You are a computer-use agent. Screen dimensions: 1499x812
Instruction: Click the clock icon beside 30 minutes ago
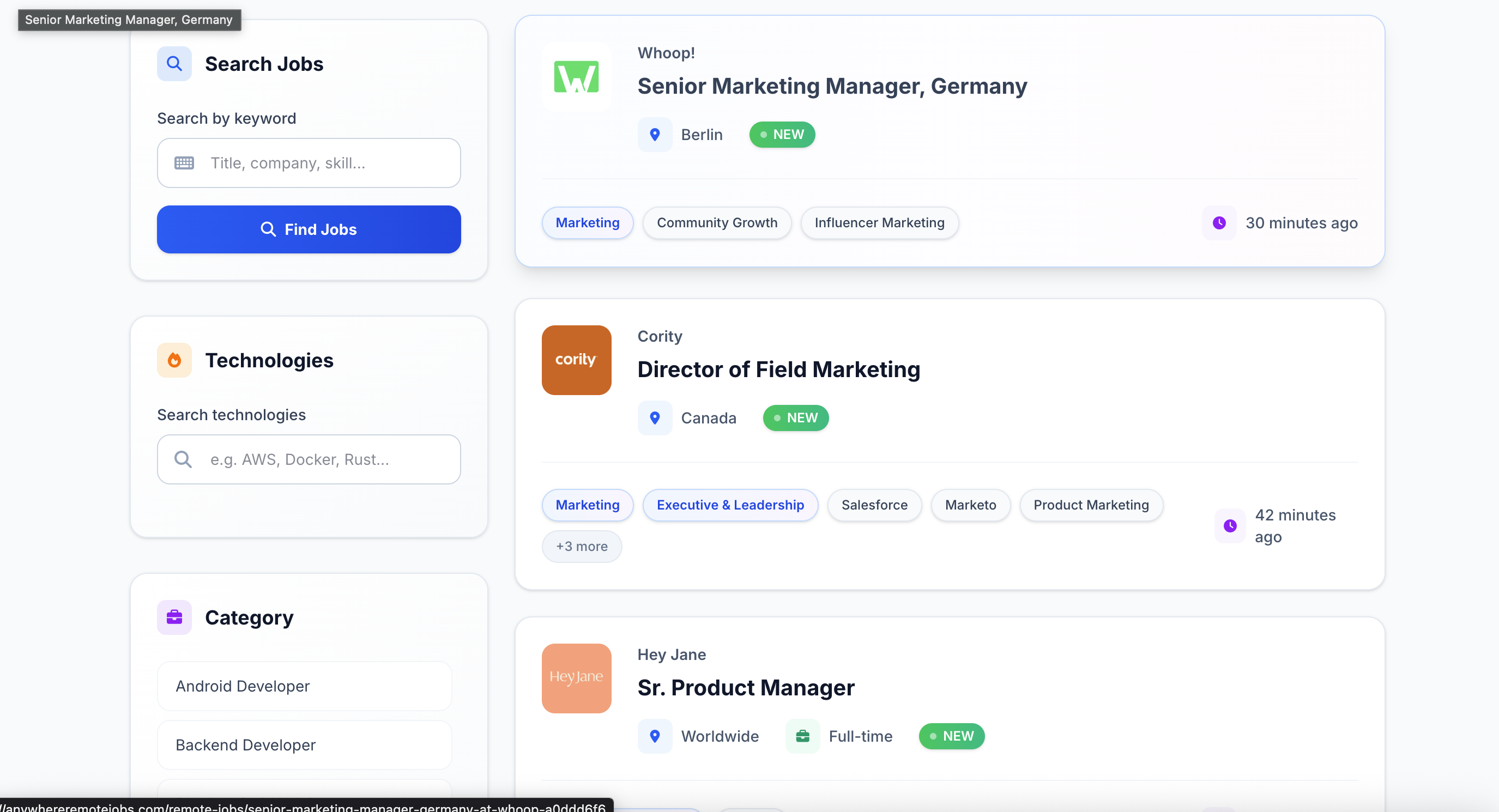[x=1219, y=223]
